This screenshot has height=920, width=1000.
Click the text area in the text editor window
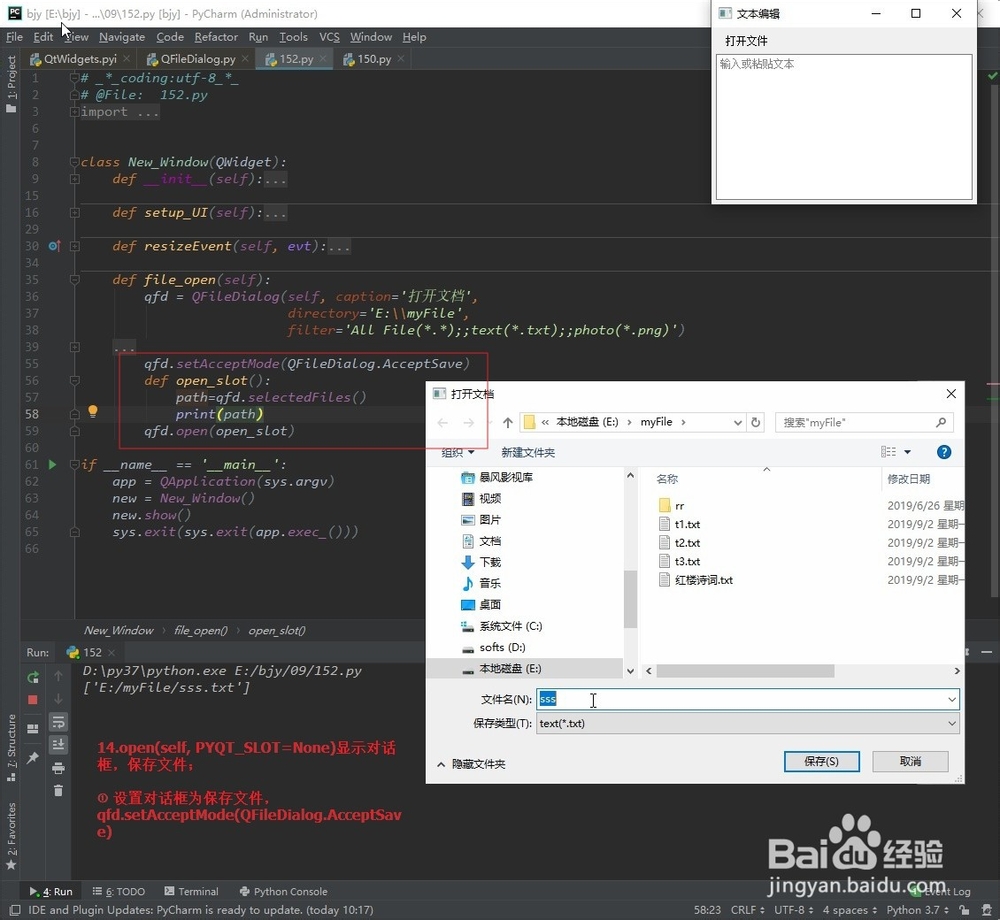(x=844, y=127)
